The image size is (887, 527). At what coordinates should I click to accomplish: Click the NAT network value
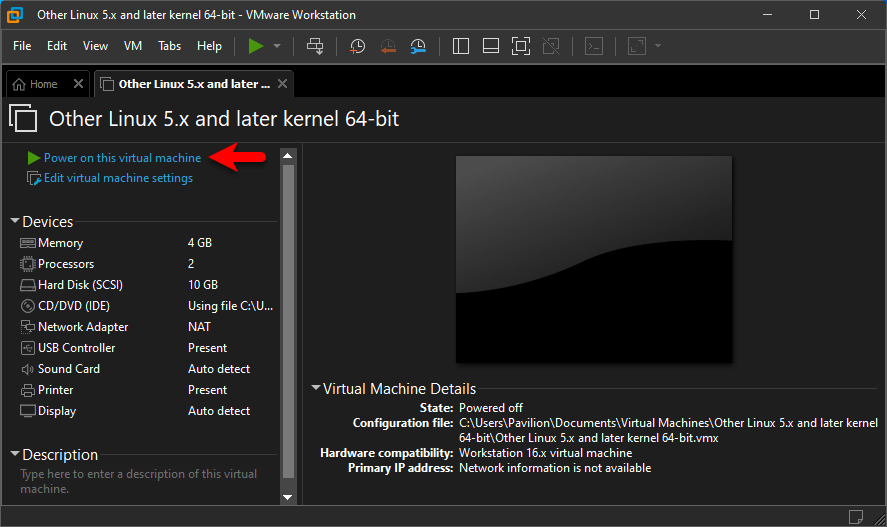[199, 327]
